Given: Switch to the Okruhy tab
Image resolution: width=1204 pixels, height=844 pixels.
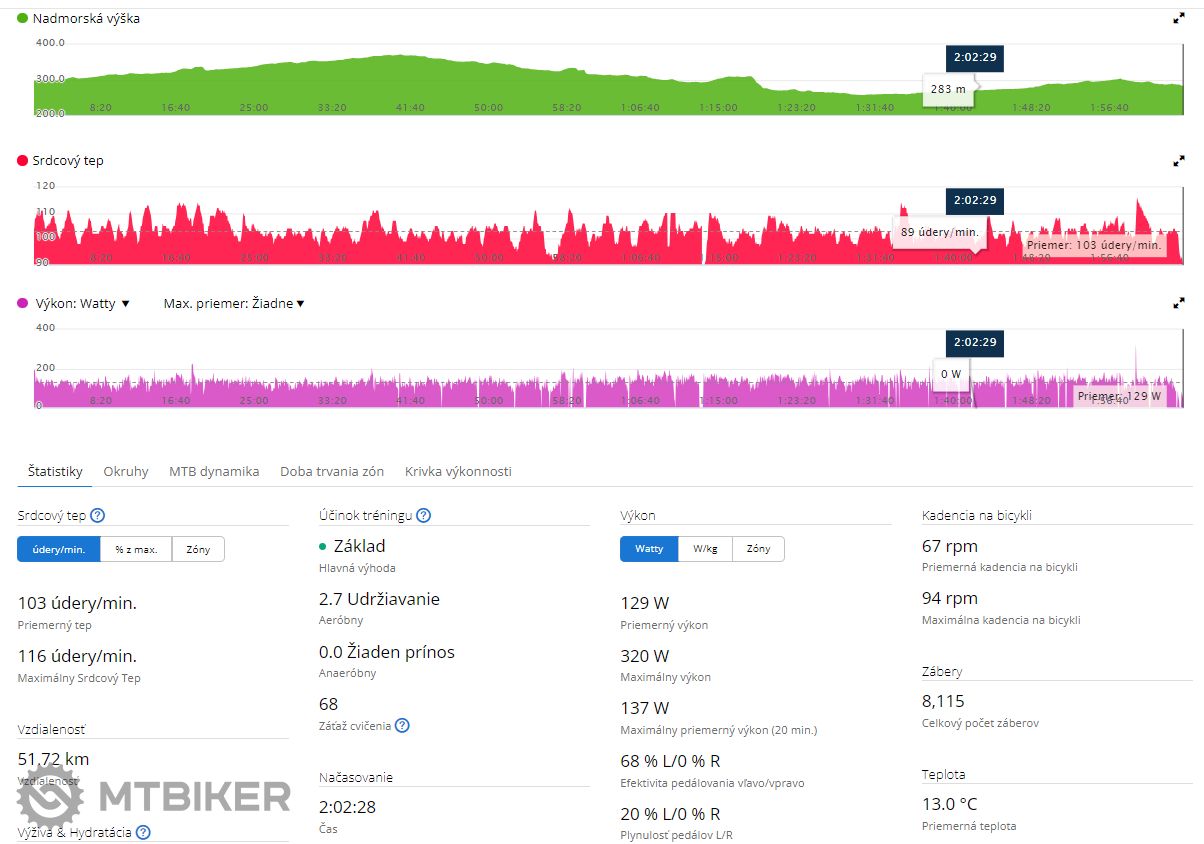Looking at the screenshot, I should [126, 471].
